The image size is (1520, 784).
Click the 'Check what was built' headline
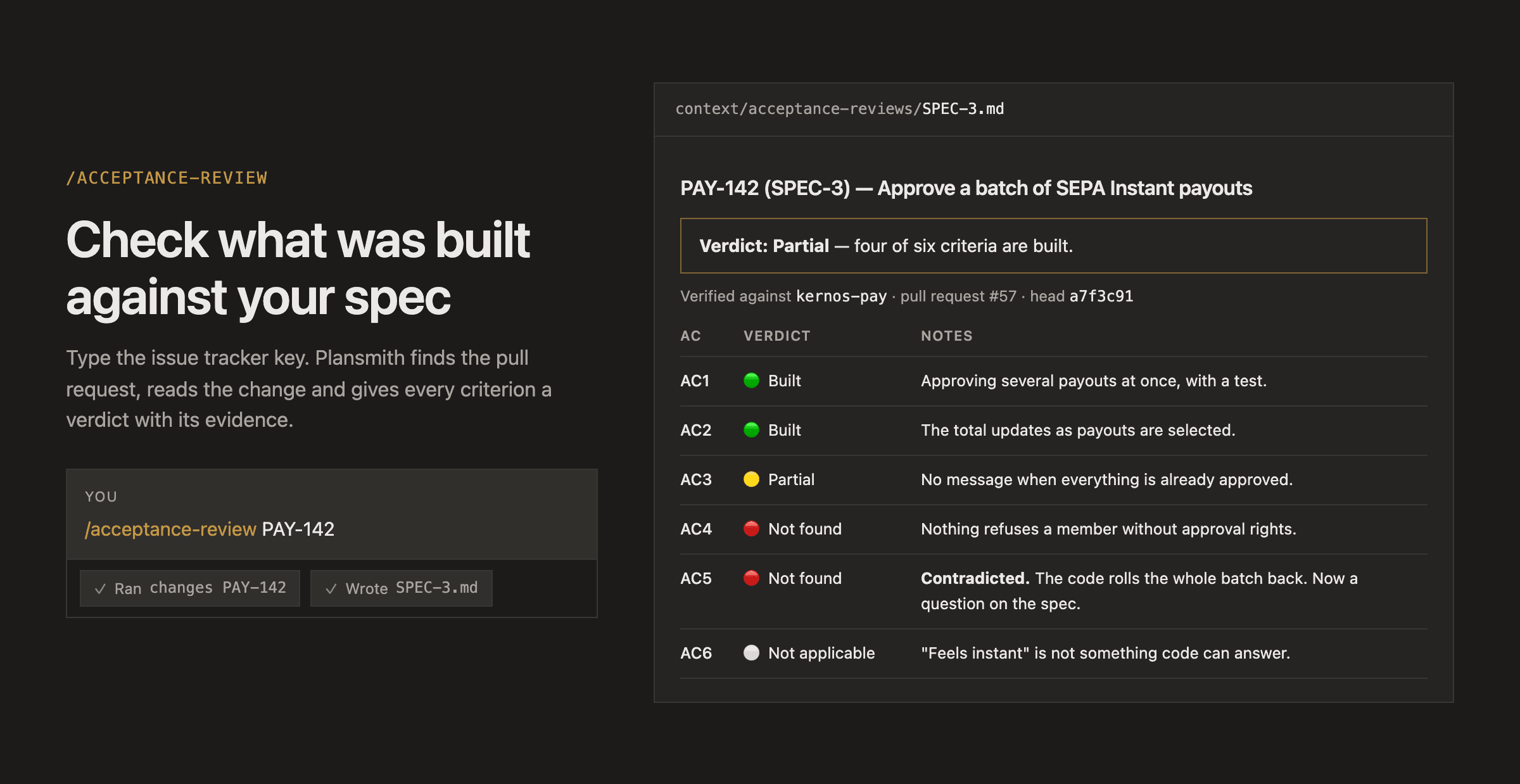pyautogui.click(x=298, y=269)
